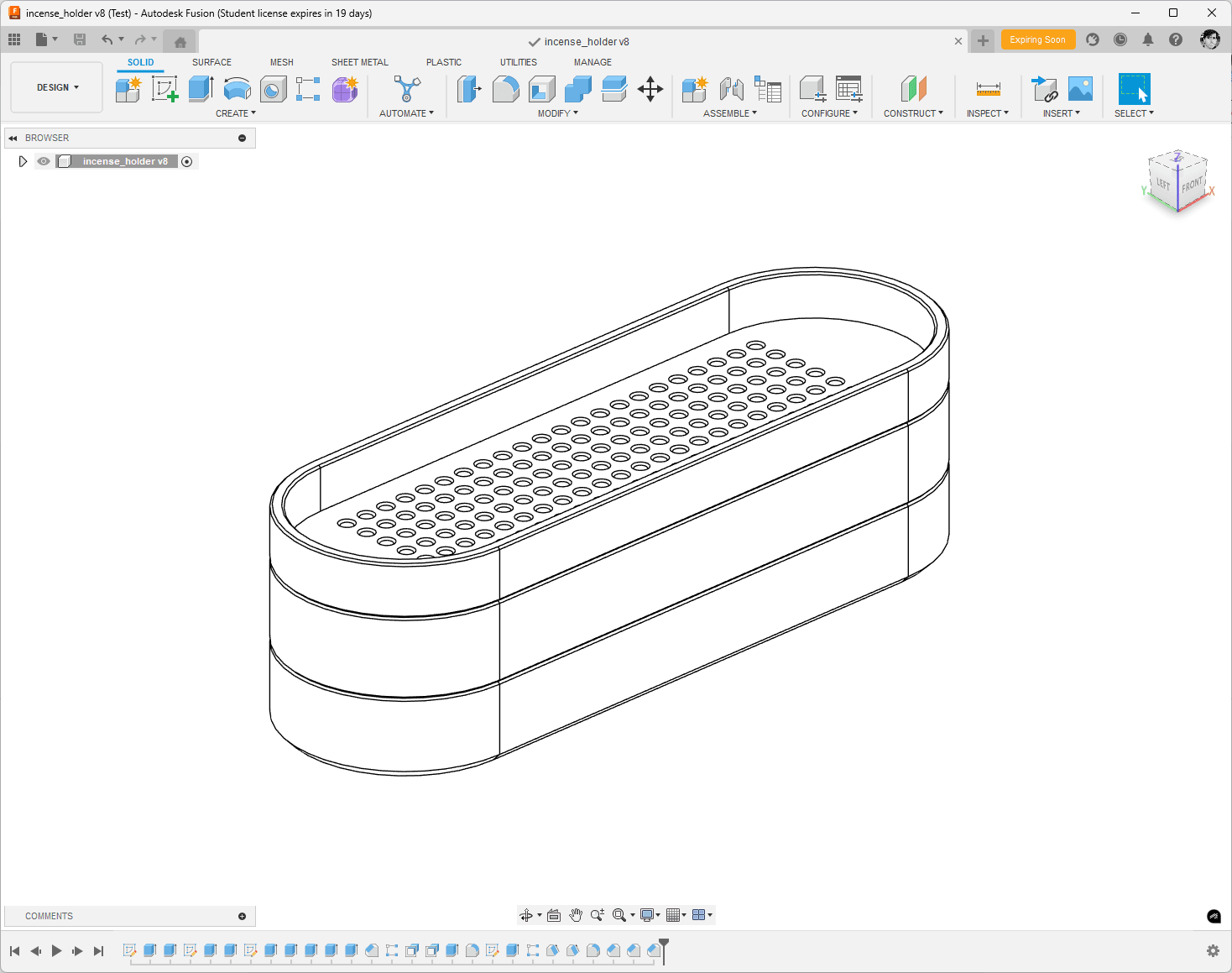This screenshot has height=973, width=1232.
Task: Select the Move/Copy tool
Action: (x=650, y=89)
